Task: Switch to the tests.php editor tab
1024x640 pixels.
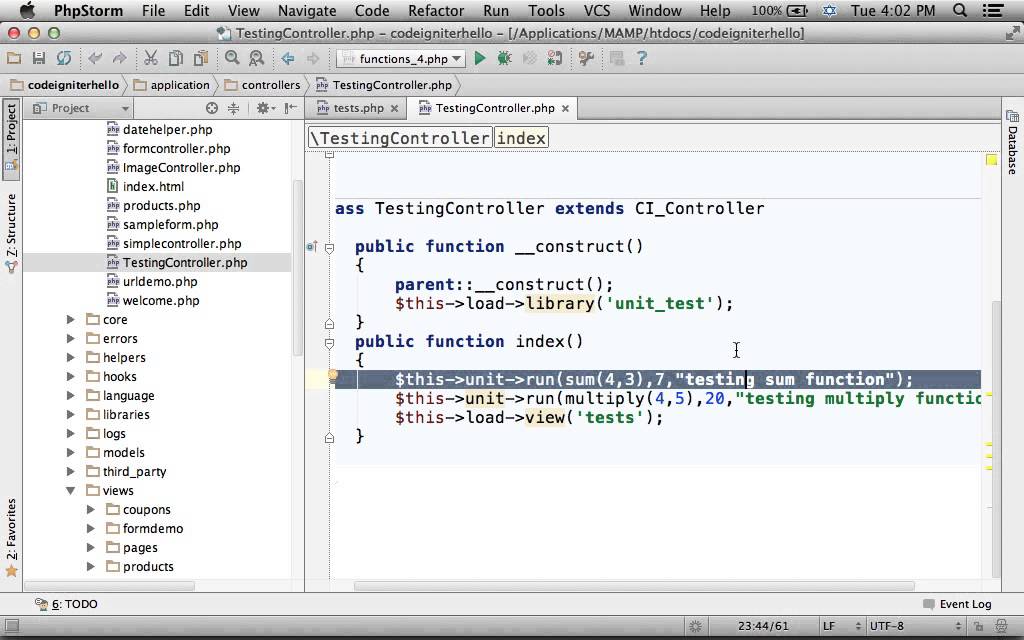Action: click(358, 108)
